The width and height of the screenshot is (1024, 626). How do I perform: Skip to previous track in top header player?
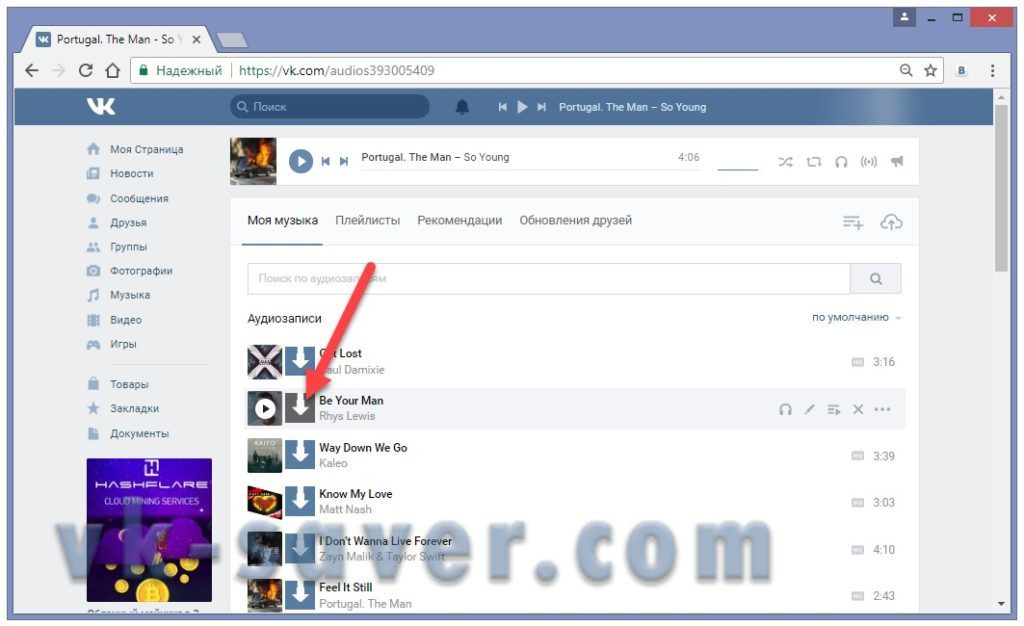click(x=502, y=107)
